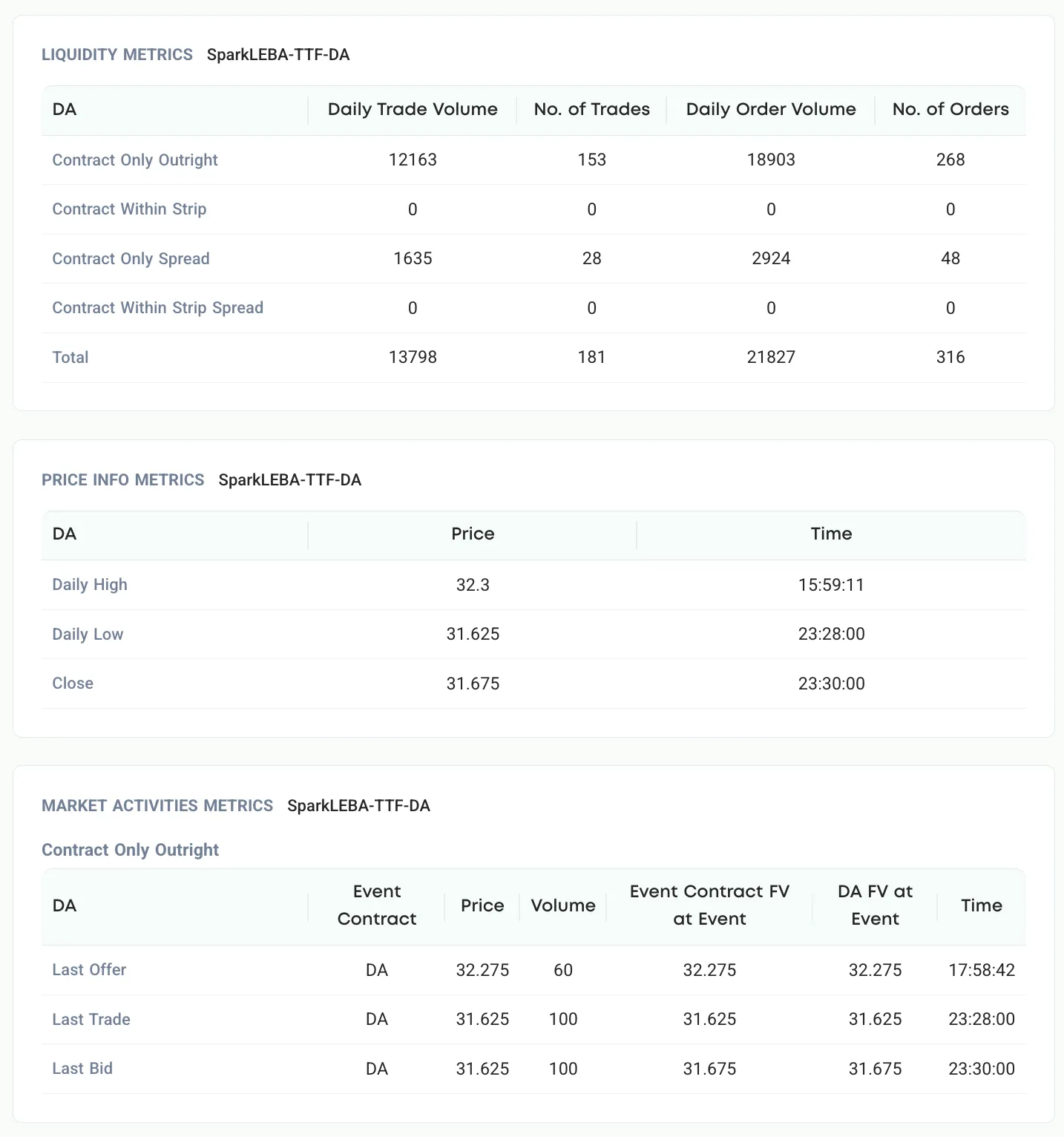Select the total orders count 316
The image size is (1064, 1137).
[950, 357]
